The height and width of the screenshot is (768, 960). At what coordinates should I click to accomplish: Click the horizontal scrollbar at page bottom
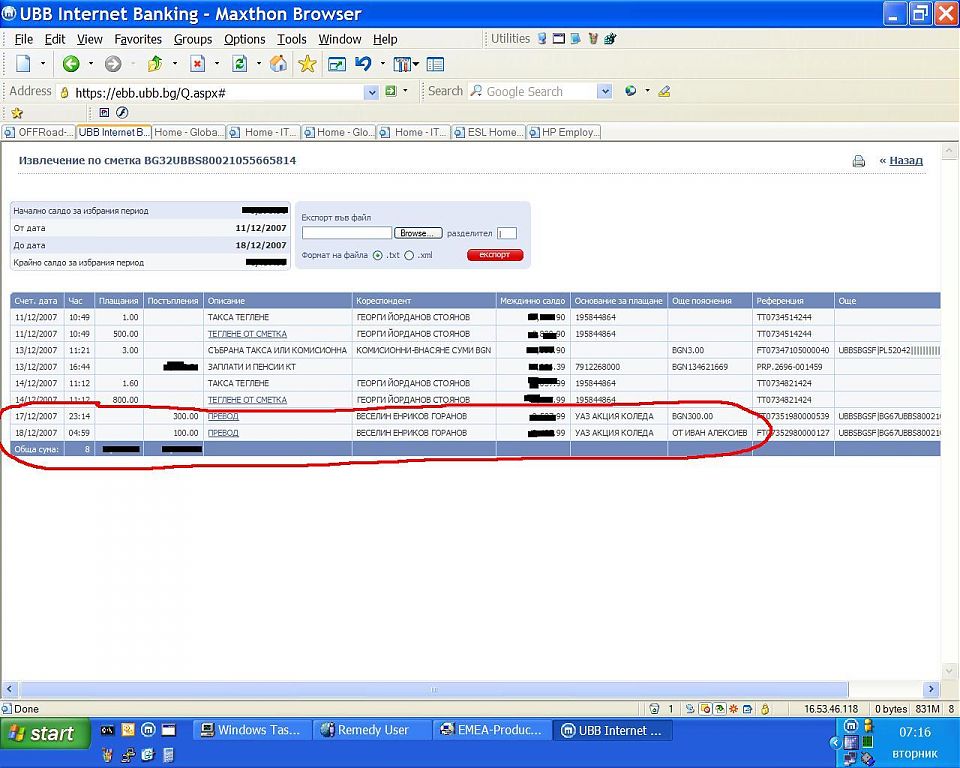tap(434, 689)
